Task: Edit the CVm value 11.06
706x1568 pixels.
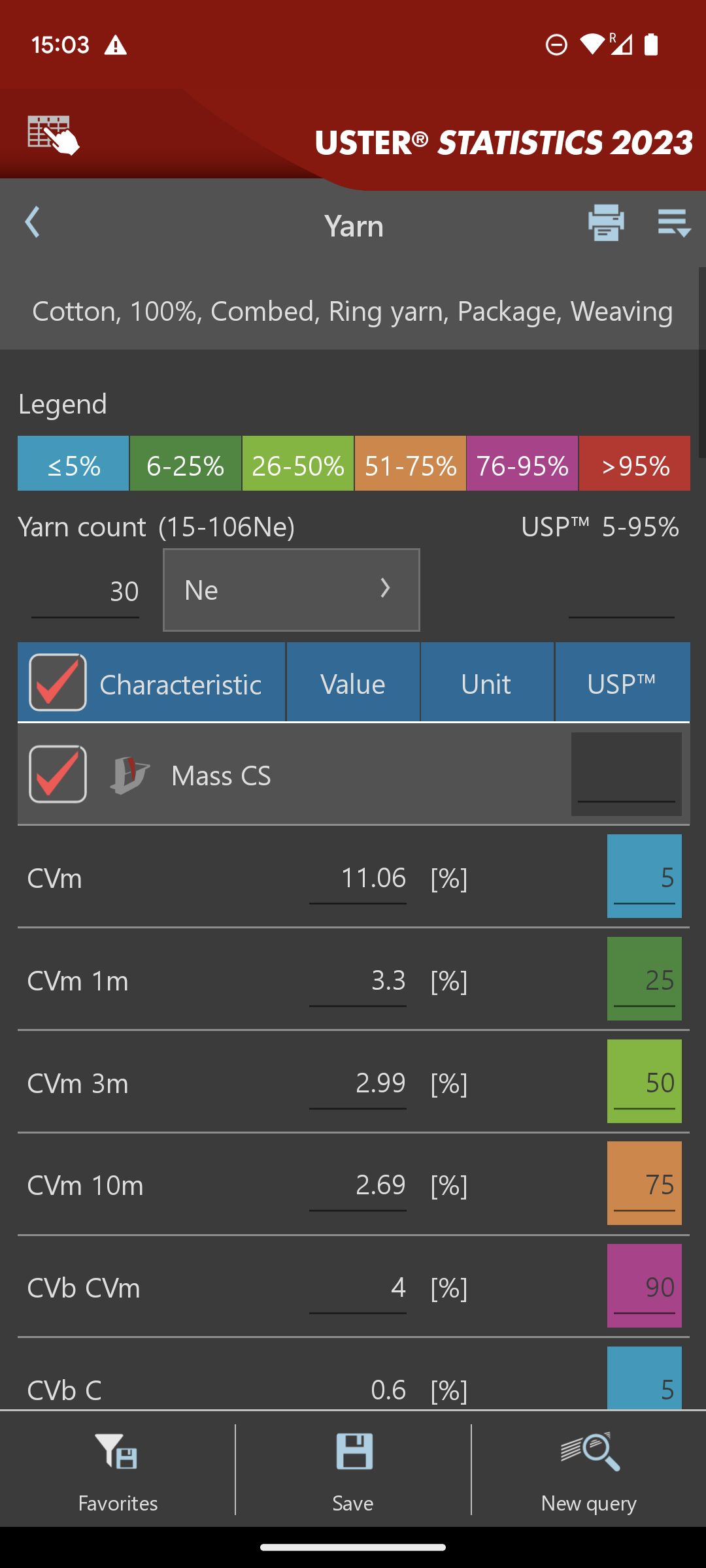Action: (358, 879)
